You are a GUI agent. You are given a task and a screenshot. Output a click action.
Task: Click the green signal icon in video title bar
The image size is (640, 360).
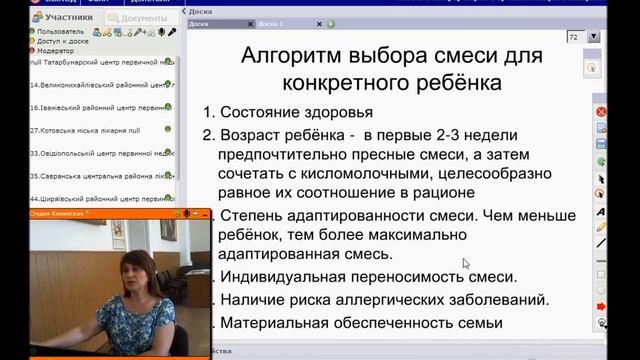pos(177,214)
